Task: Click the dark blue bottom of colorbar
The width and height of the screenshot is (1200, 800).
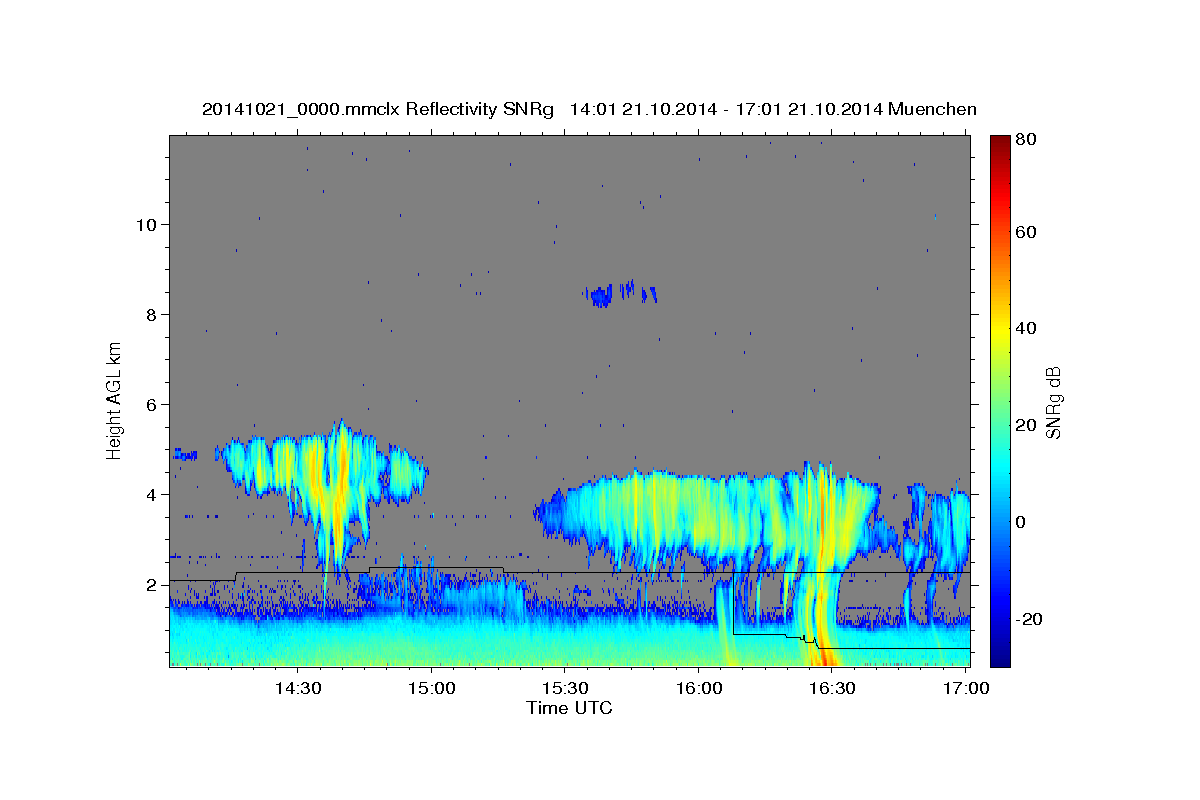Action: point(1000,657)
